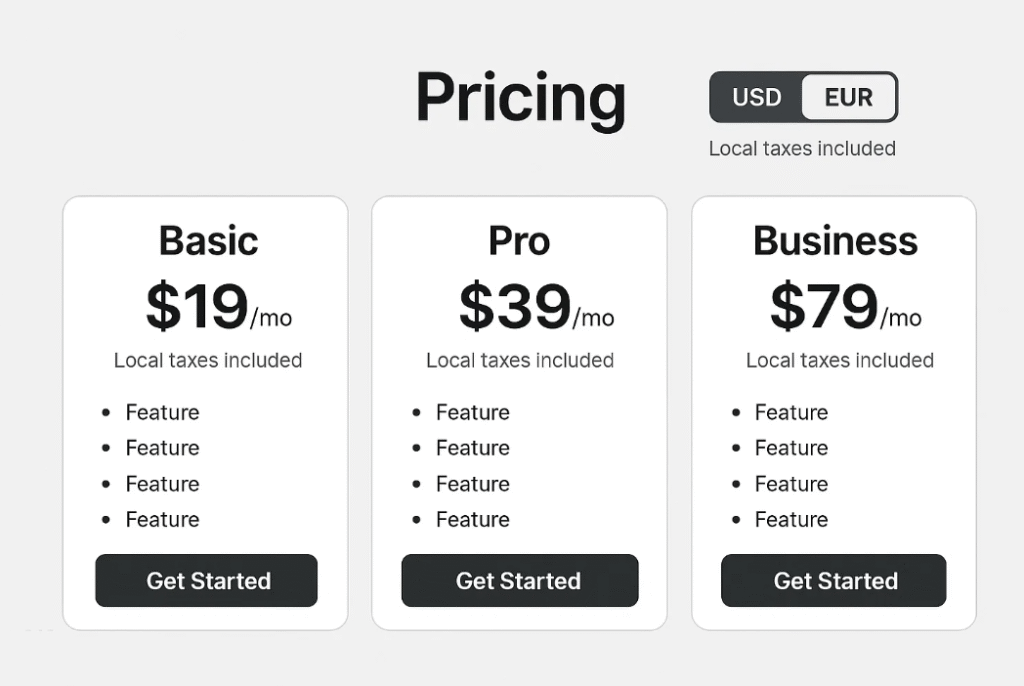Click the $39/mo price
Image resolution: width=1024 pixels, height=686 pixels.
point(537,306)
